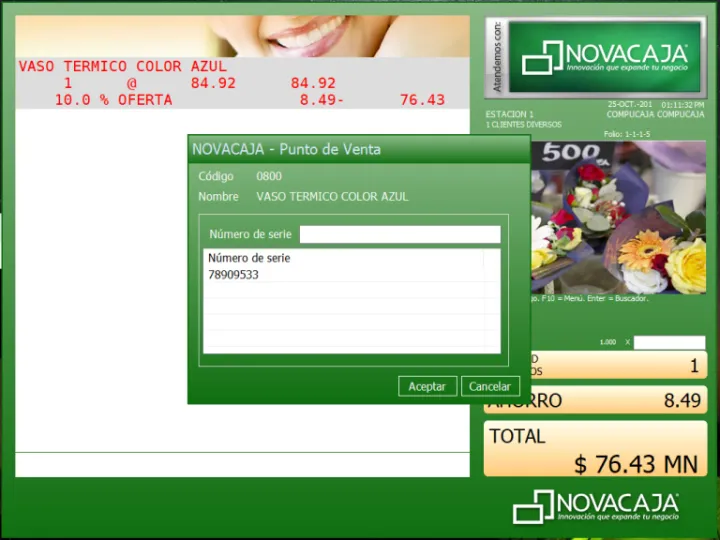This screenshot has height=540, width=720.
Task: Click the ESTACION 1 label
Action: pyautogui.click(x=510, y=114)
